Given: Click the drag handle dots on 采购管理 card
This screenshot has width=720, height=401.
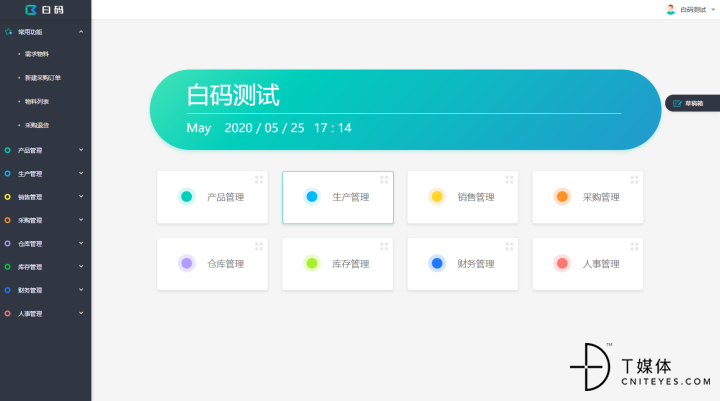Looking at the screenshot, I should point(635,180).
